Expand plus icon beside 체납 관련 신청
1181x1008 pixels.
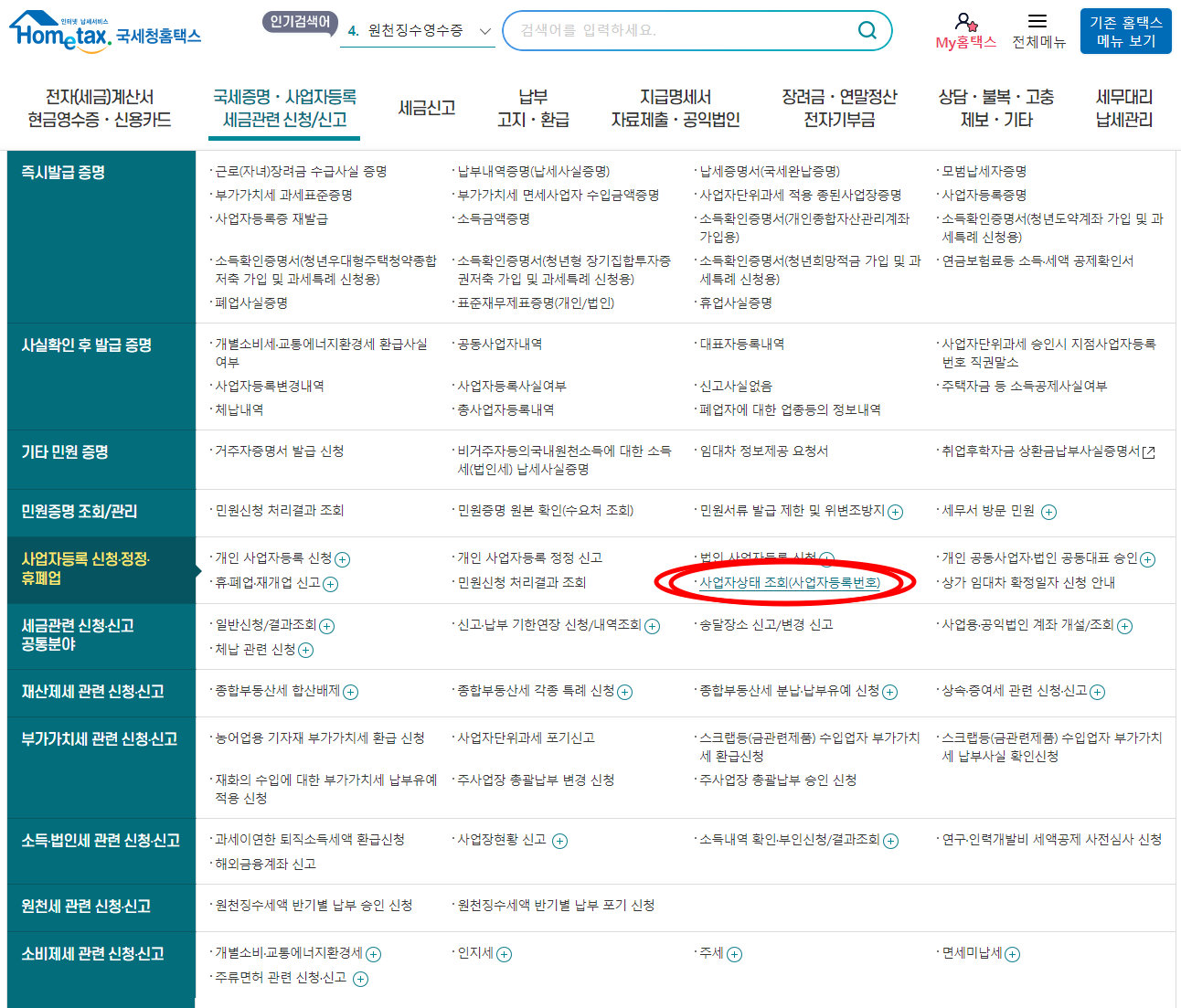click(306, 651)
